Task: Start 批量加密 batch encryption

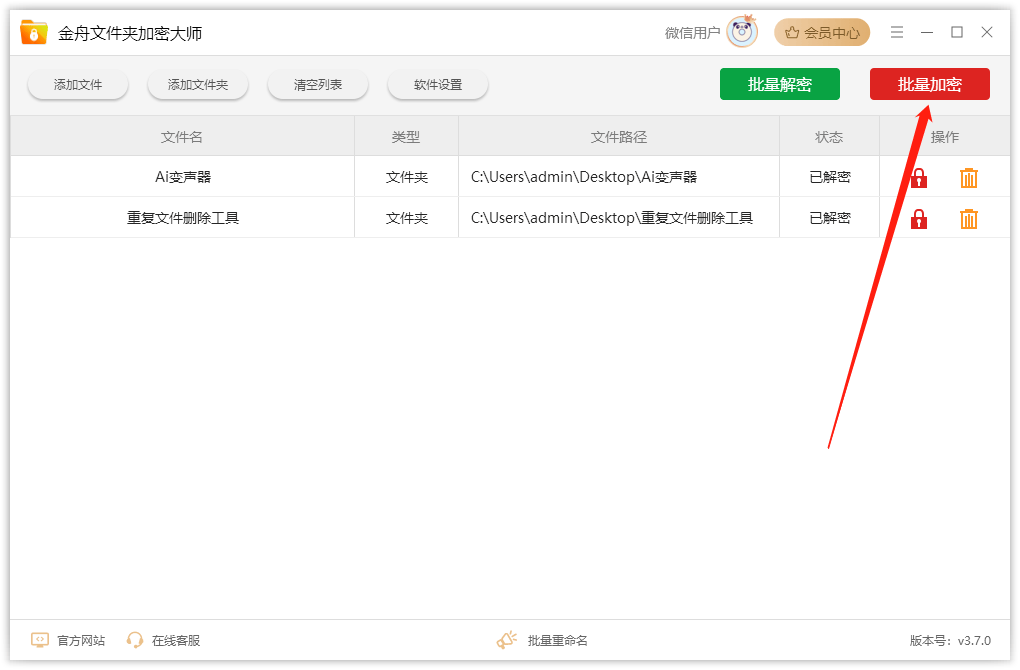Action: point(930,84)
